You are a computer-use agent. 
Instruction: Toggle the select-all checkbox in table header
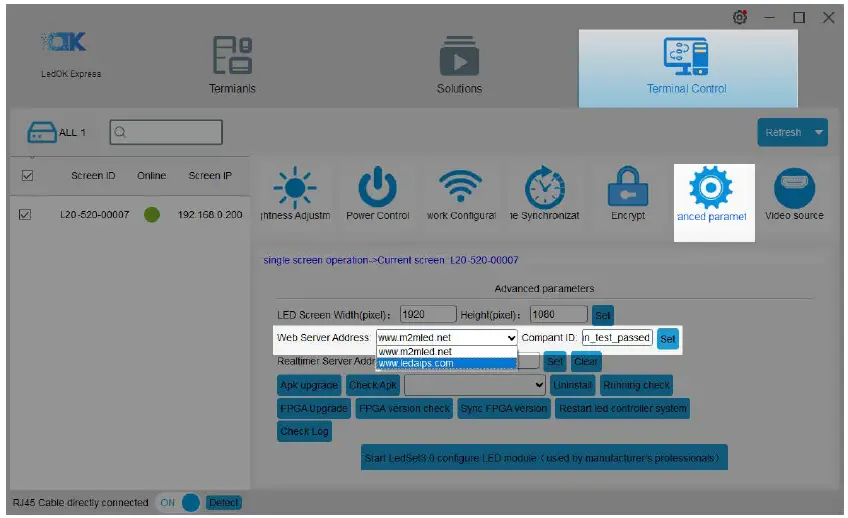tap(27, 176)
